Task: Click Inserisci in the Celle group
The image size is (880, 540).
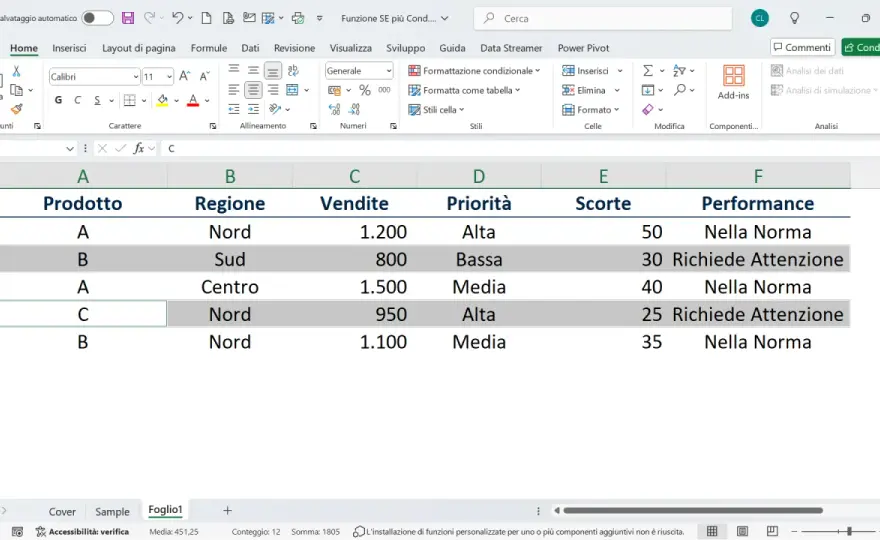Action: [592, 71]
